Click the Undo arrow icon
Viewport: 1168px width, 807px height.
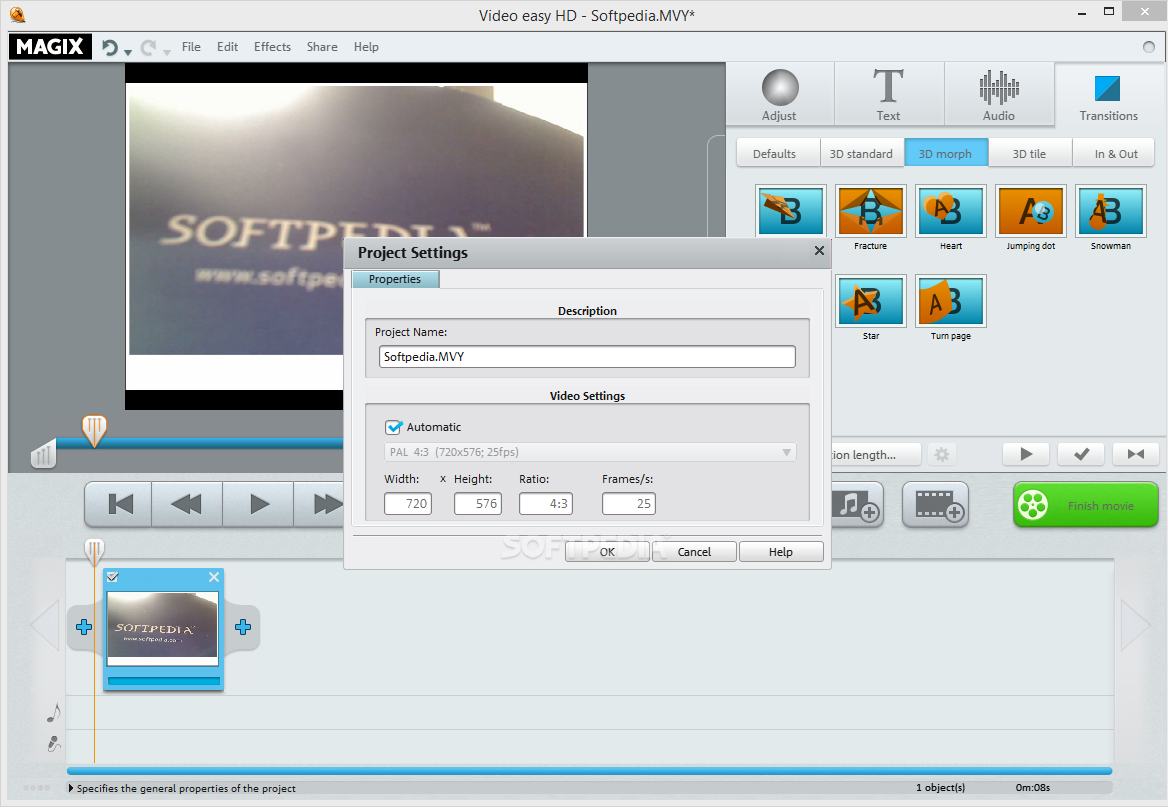tap(110, 47)
